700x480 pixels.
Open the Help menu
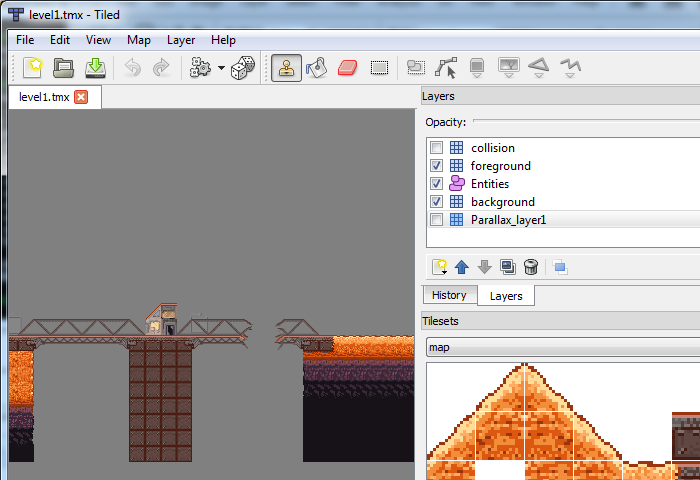pos(223,40)
